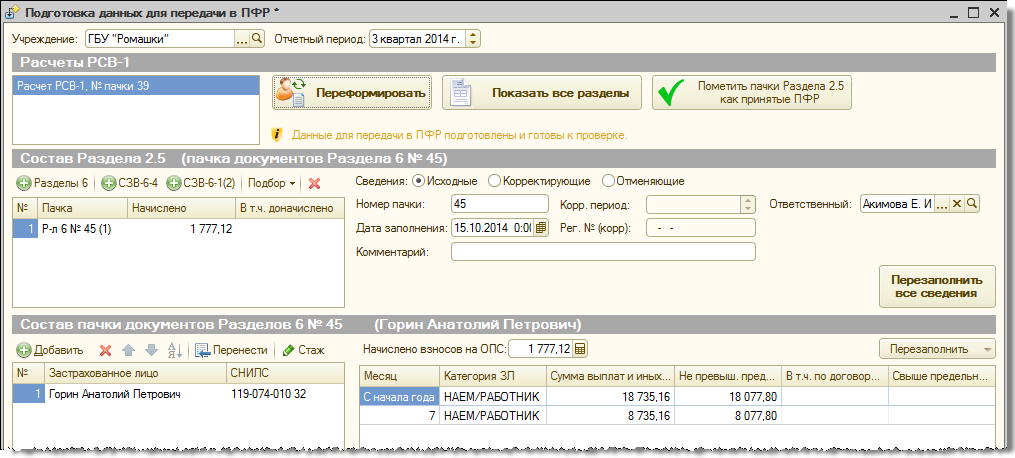Add СЗВ-6-4 document pack

click(x=130, y=183)
